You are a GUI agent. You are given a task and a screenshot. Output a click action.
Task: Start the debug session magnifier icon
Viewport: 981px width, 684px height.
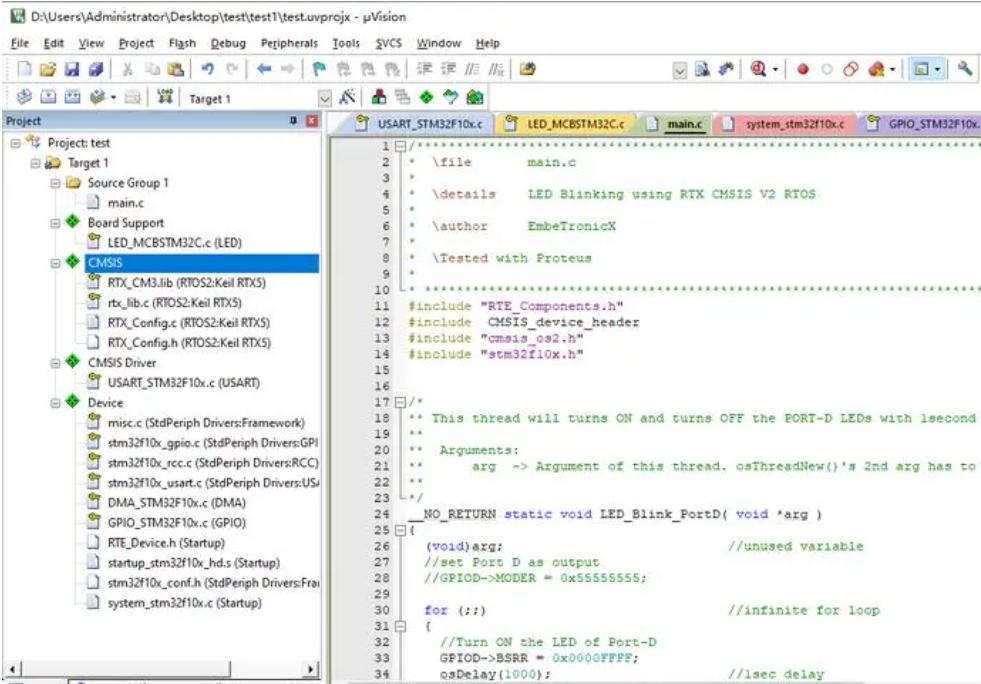758,69
